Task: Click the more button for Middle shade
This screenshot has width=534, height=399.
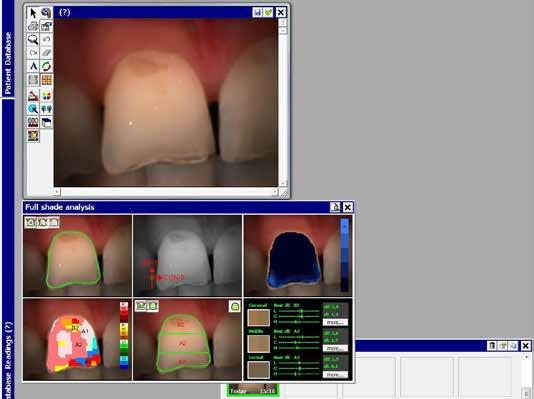Action: (x=335, y=348)
